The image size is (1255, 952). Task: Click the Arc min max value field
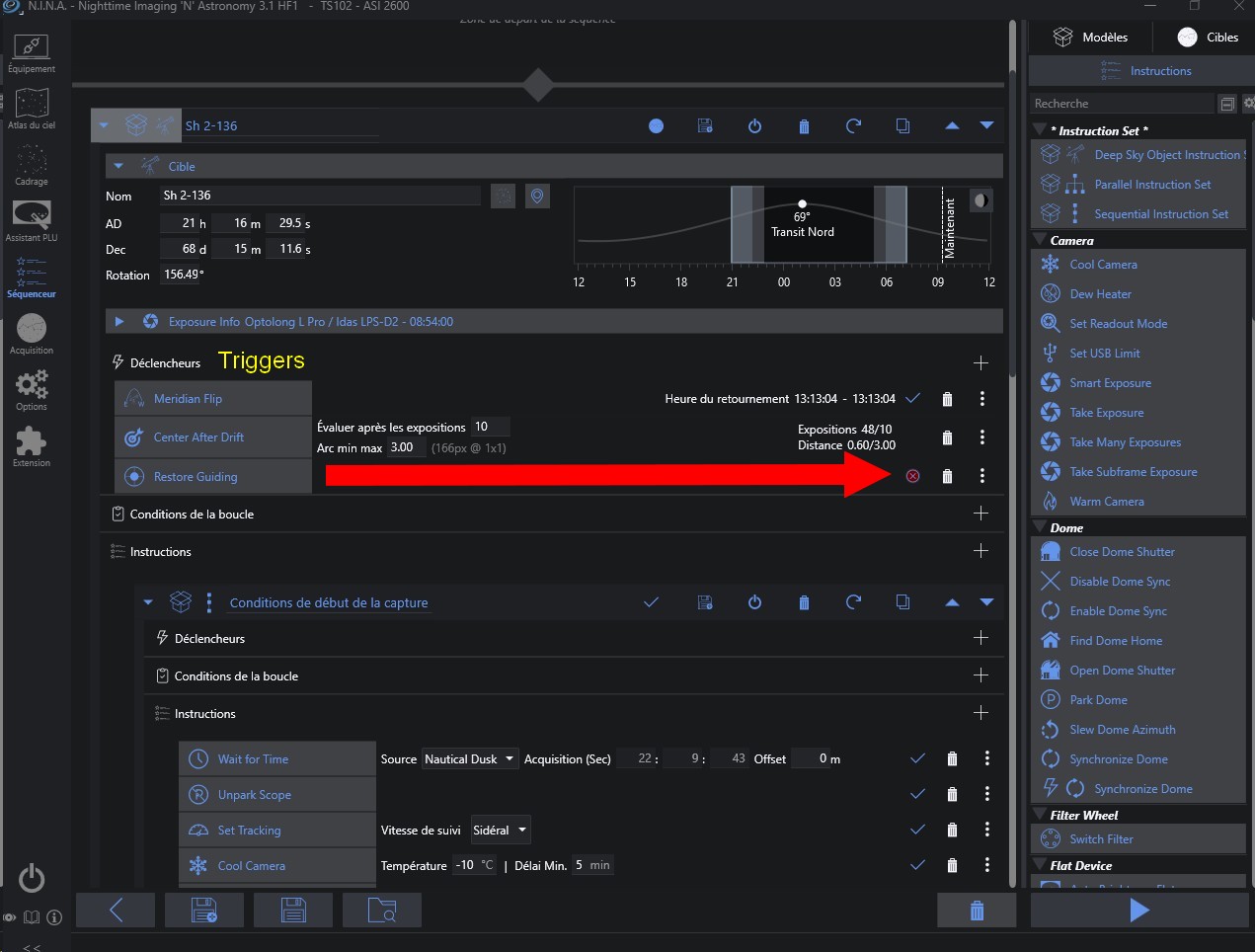click(407, 447)
